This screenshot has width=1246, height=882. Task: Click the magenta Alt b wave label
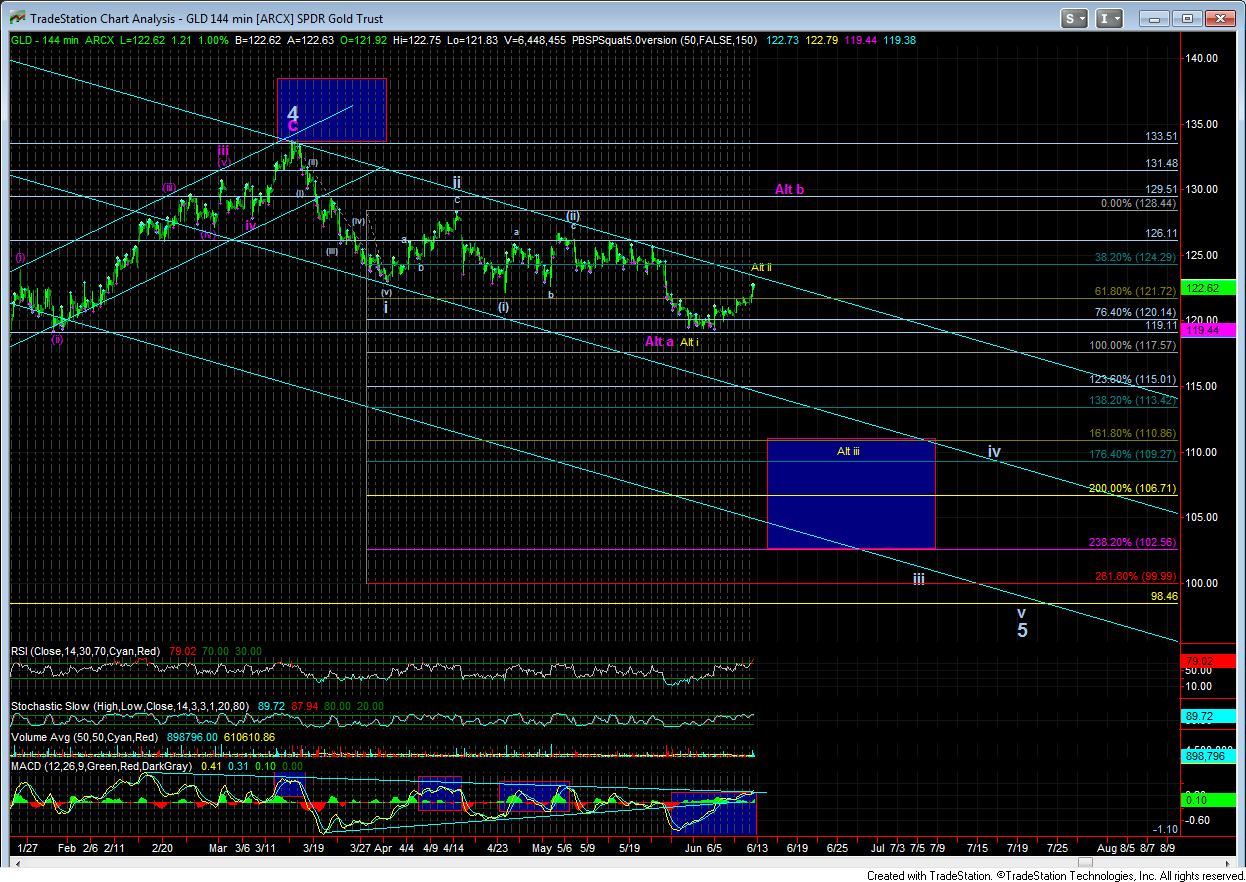[789, 189]
